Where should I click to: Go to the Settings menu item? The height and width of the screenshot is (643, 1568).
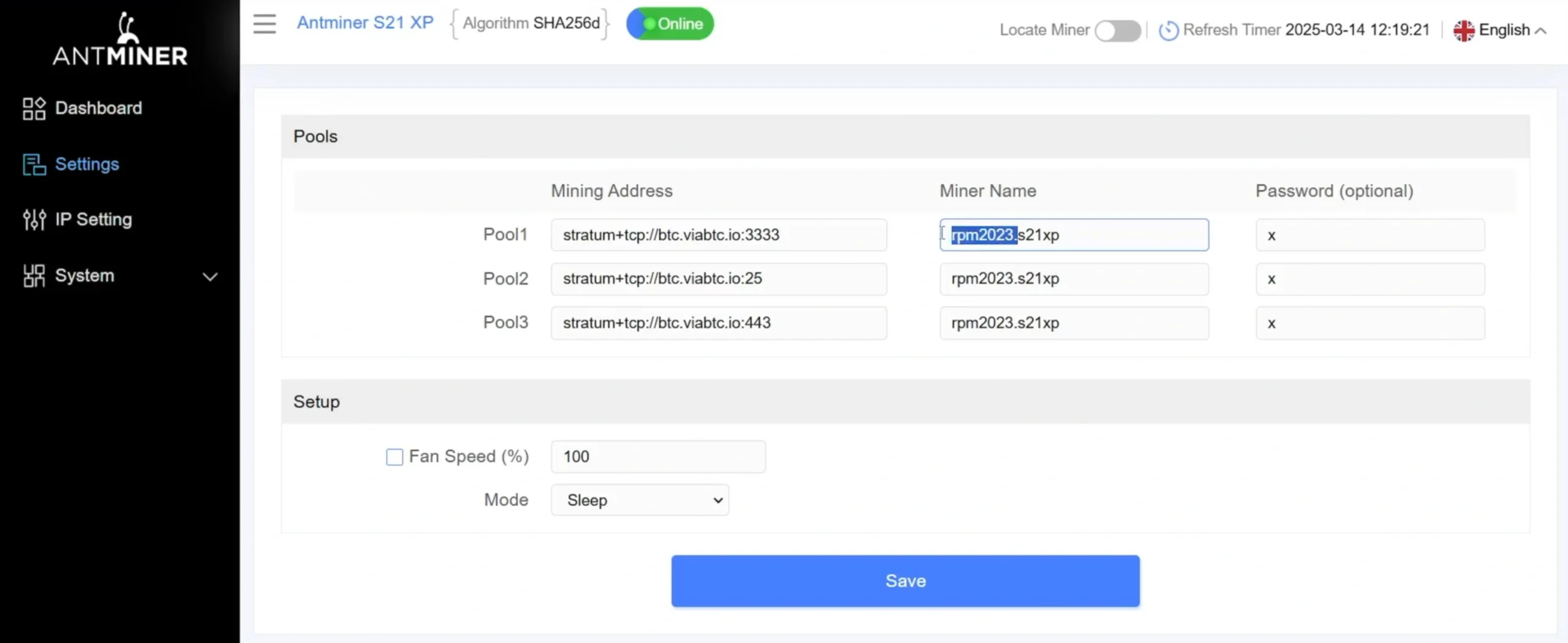(87, 164)
